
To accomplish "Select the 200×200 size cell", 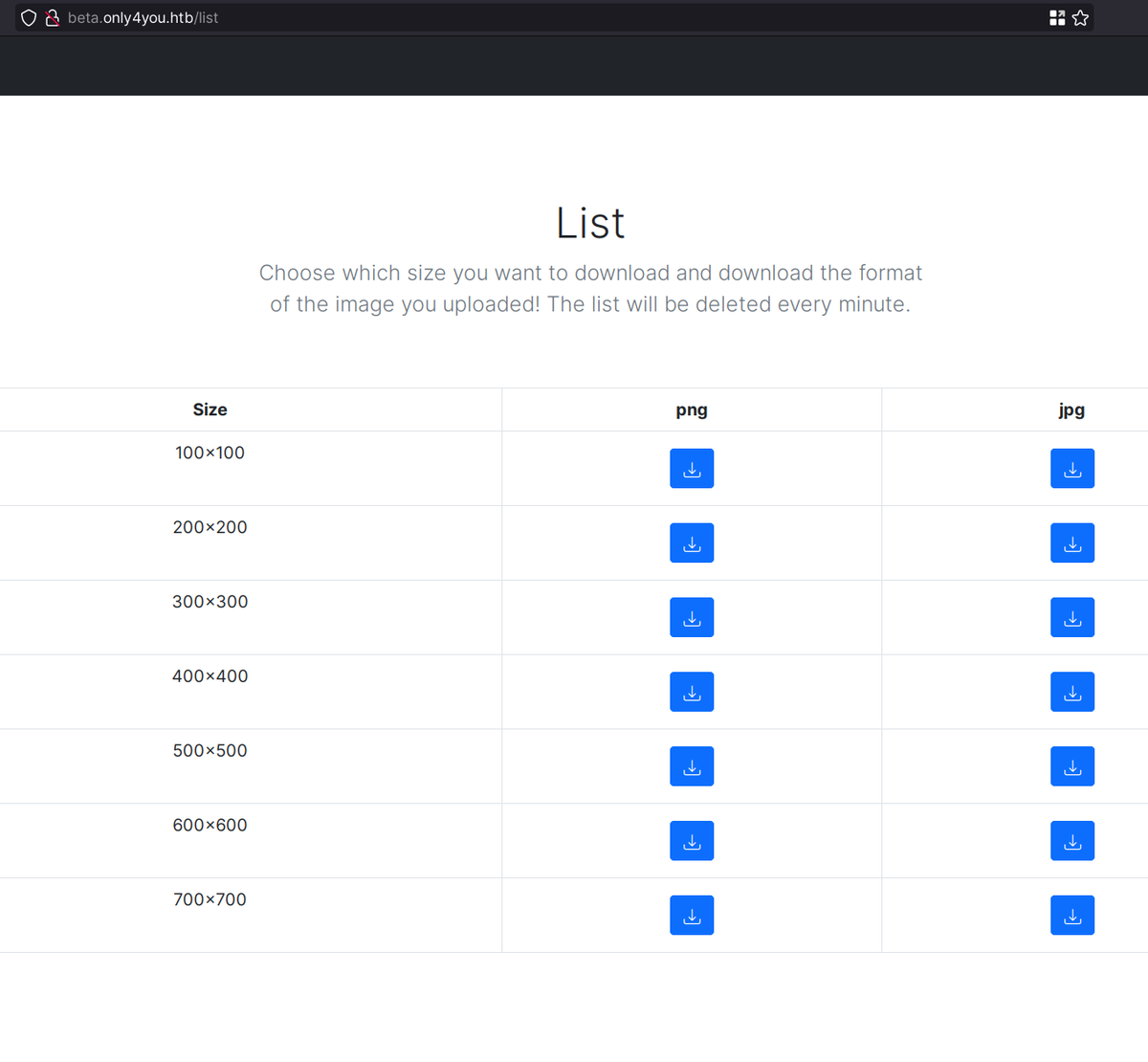I will 210,527.
